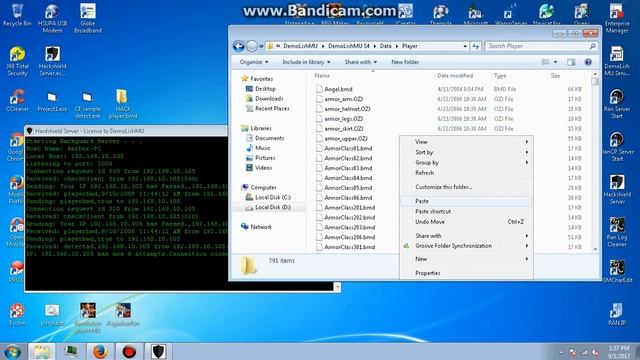Screen dimensions: 640x360
Task: Expand the Group by submenu
Action: [x=467, y=162]
